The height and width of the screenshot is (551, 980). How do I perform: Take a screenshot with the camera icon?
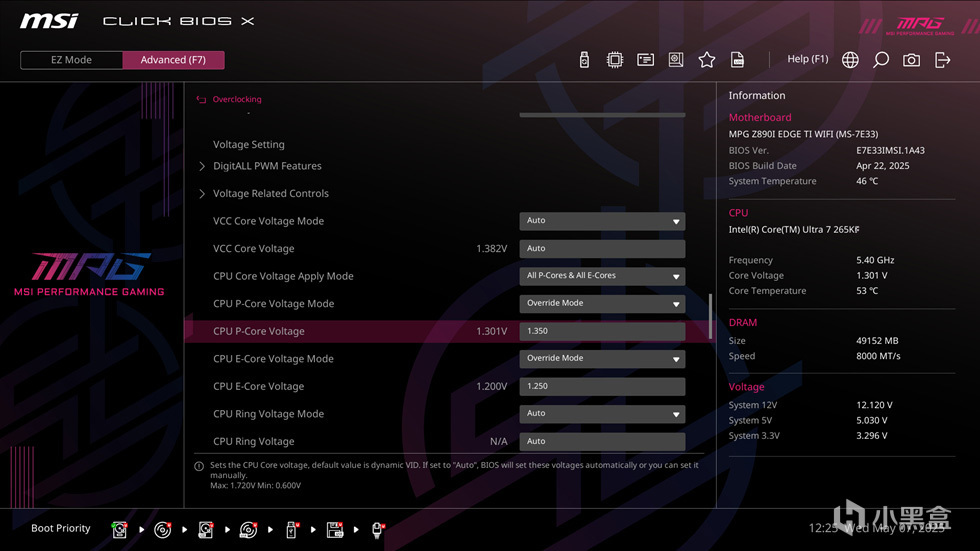click(911, 60)
